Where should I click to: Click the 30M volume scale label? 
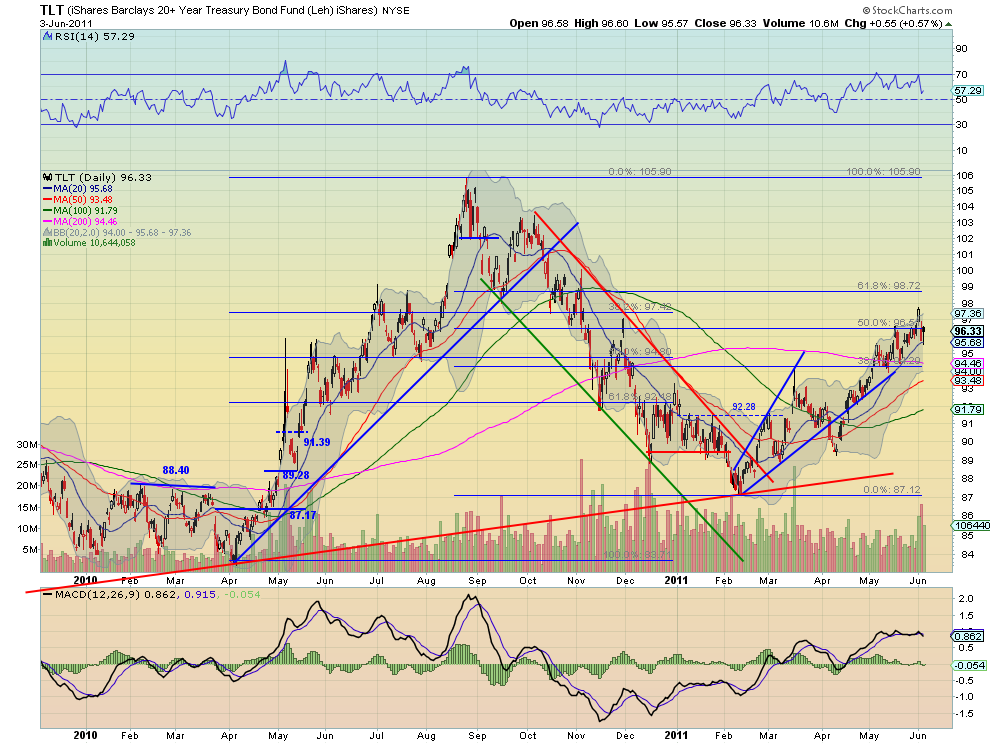coord(27,445)
